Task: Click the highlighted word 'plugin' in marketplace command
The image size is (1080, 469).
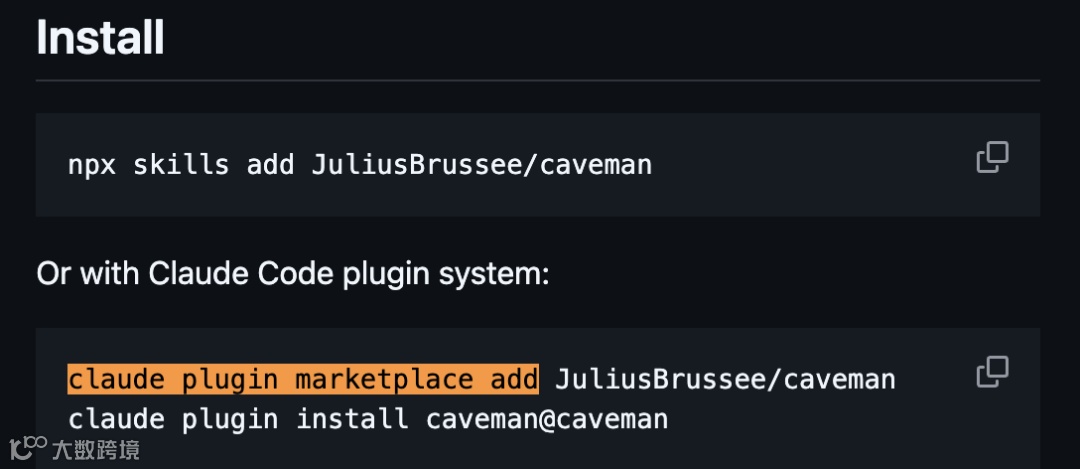Action: tap(230, 380)
